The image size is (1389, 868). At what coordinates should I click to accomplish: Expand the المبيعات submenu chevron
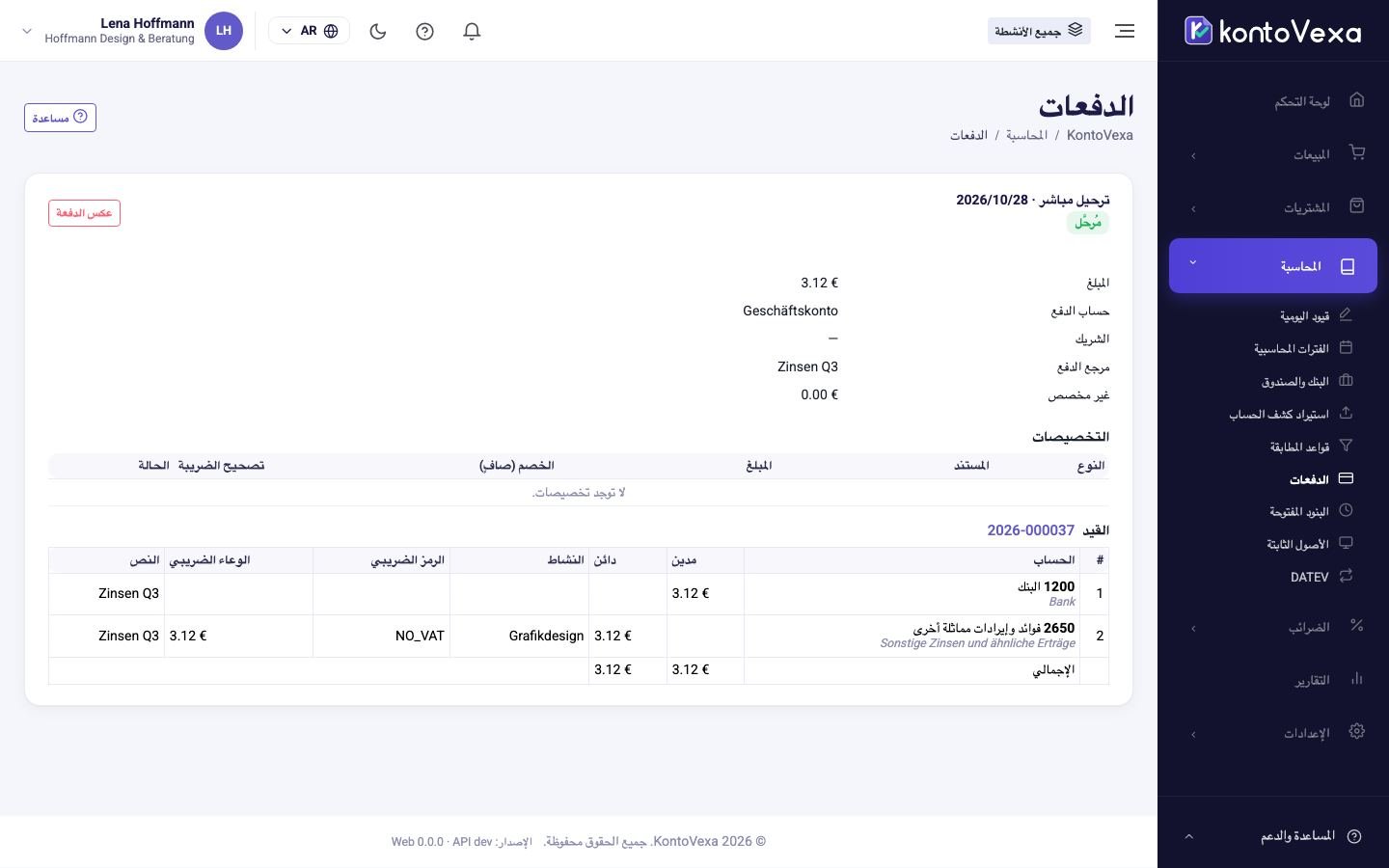point(1193,155)
